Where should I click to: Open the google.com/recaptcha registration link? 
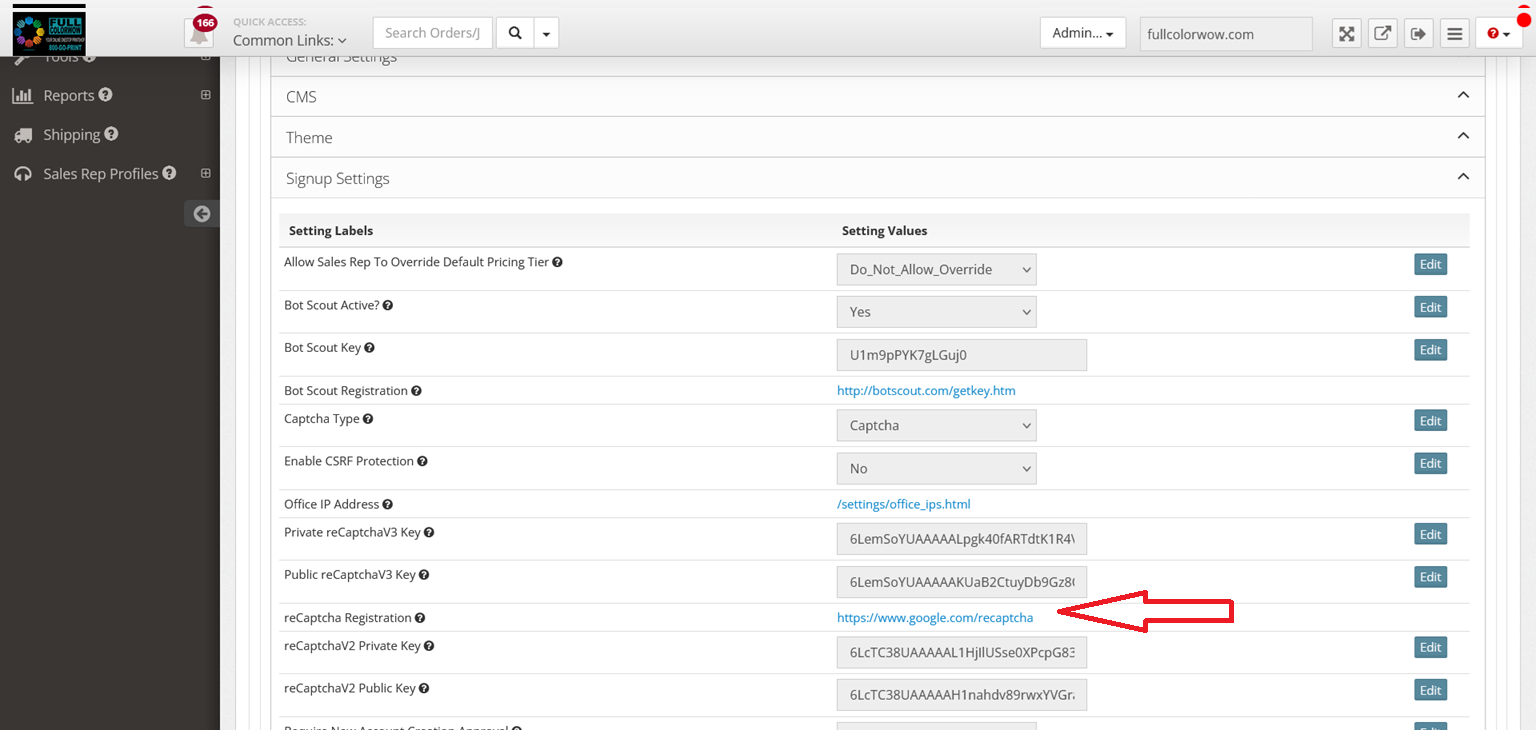pyautogui.click(x=934, y=618)
